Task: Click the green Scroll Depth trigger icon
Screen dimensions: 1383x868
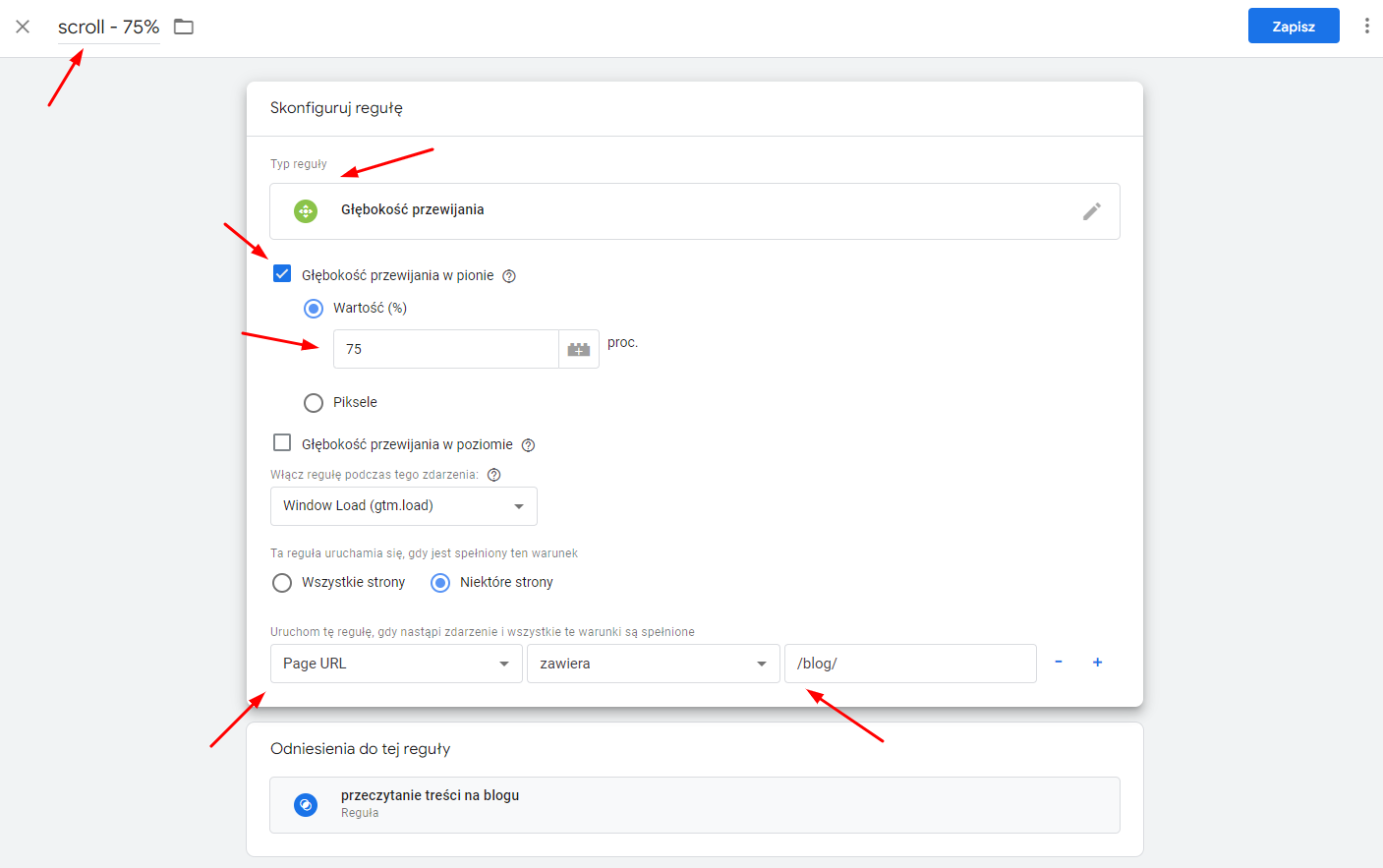Action: 305,209
